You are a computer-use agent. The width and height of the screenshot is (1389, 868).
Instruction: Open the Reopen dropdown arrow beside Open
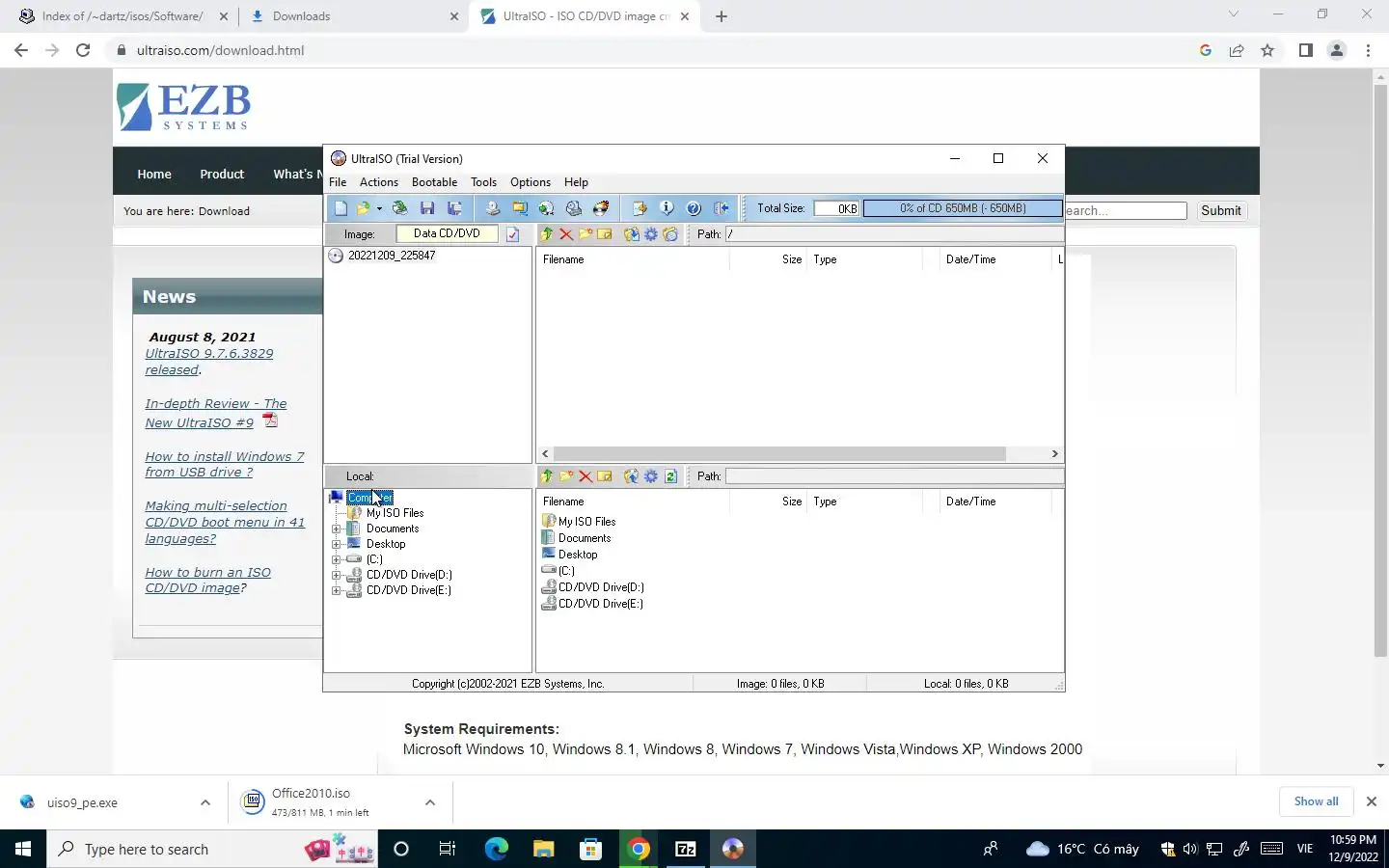coord(379,208)
